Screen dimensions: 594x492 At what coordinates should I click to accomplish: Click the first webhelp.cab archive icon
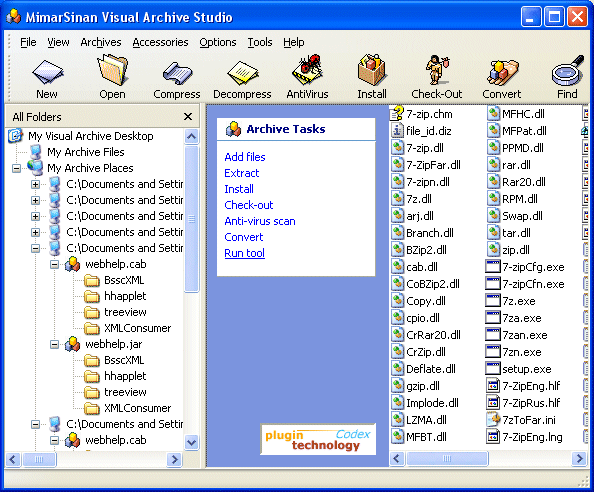click(72, 264)
